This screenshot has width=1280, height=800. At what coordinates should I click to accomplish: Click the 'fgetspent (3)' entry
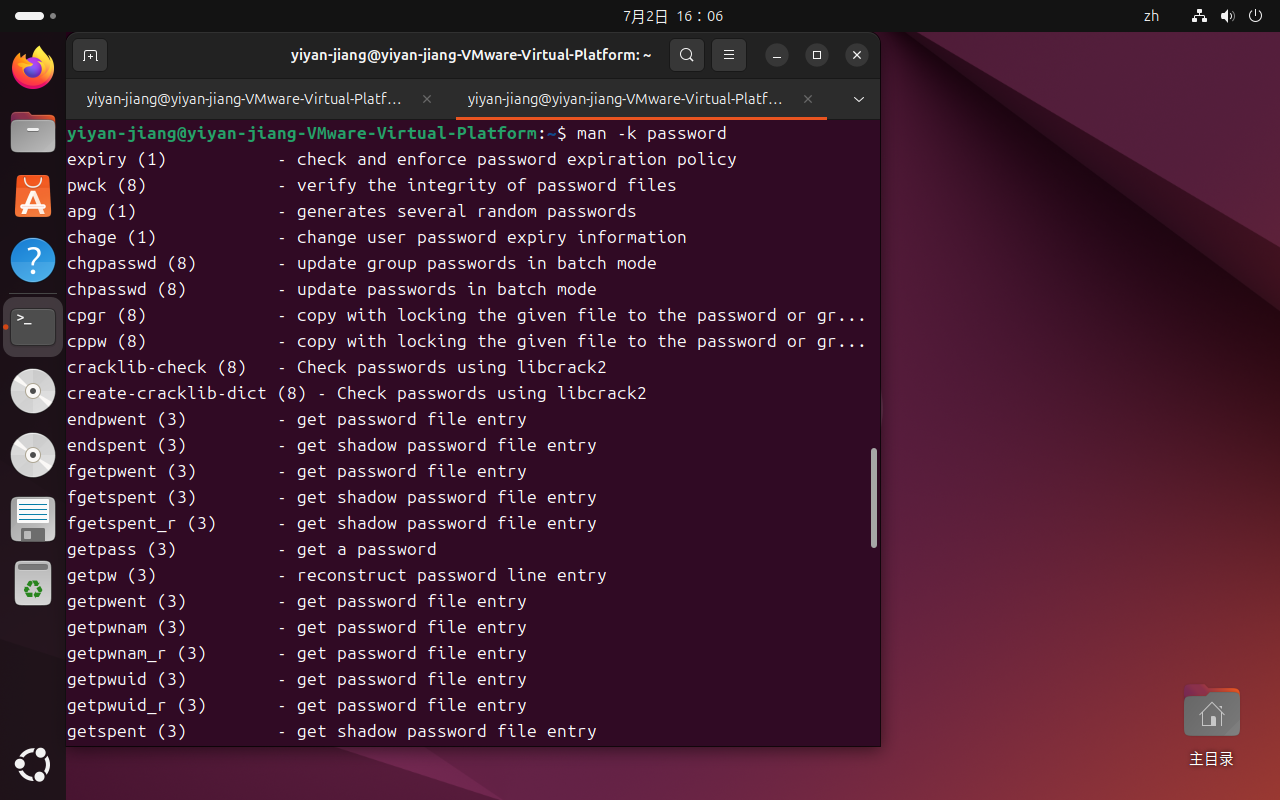coord(132,497)
